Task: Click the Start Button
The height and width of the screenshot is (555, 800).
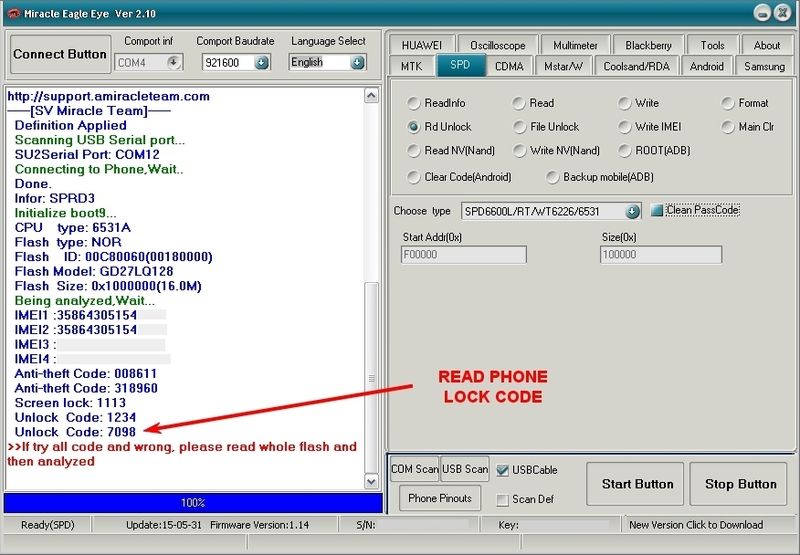Action: coord(637,484)
